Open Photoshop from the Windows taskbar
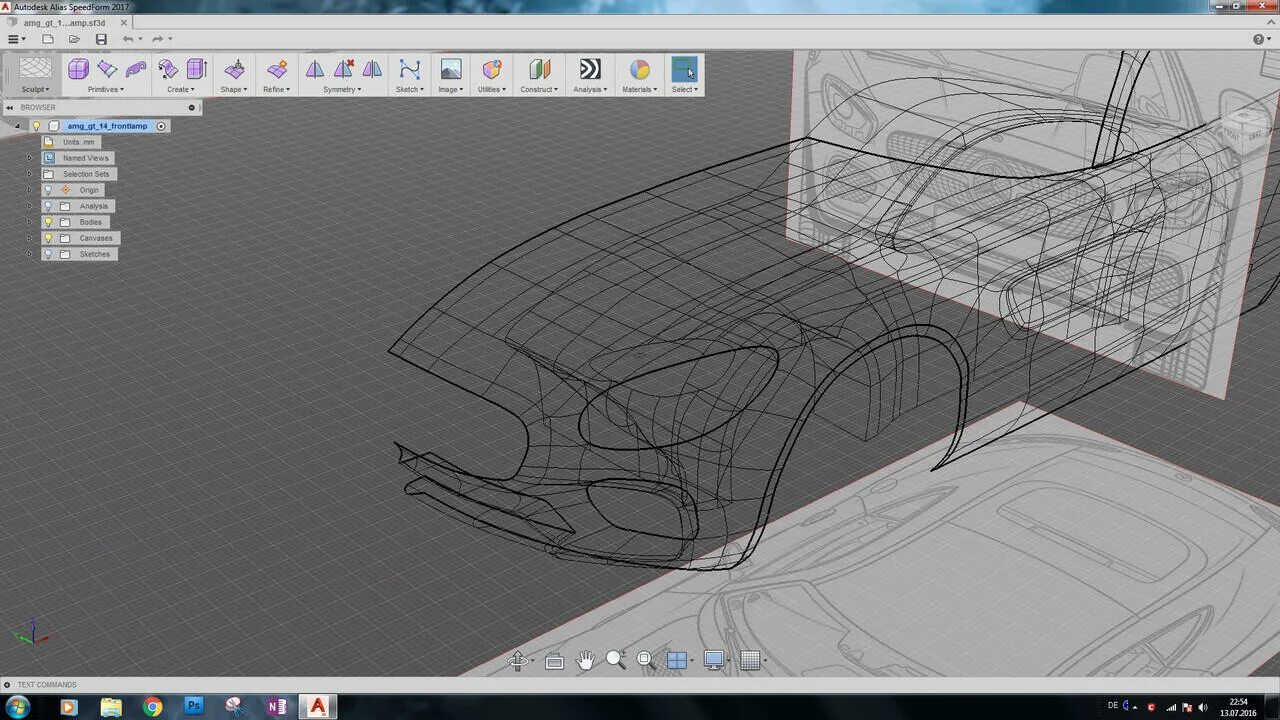 tap(194, 706)
